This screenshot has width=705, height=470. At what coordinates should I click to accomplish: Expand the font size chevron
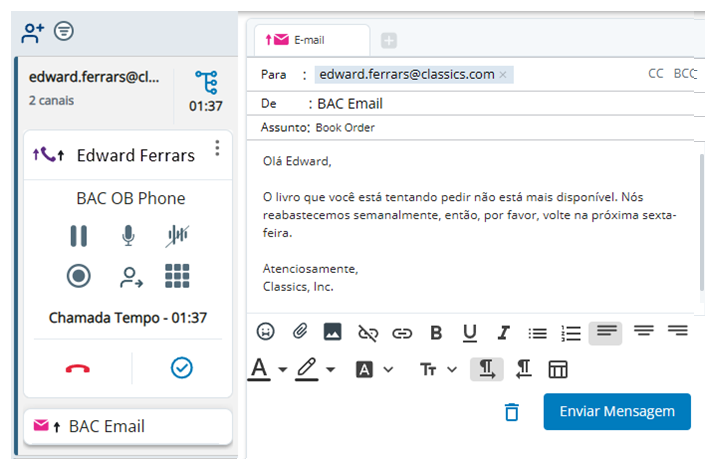[452, 370]
